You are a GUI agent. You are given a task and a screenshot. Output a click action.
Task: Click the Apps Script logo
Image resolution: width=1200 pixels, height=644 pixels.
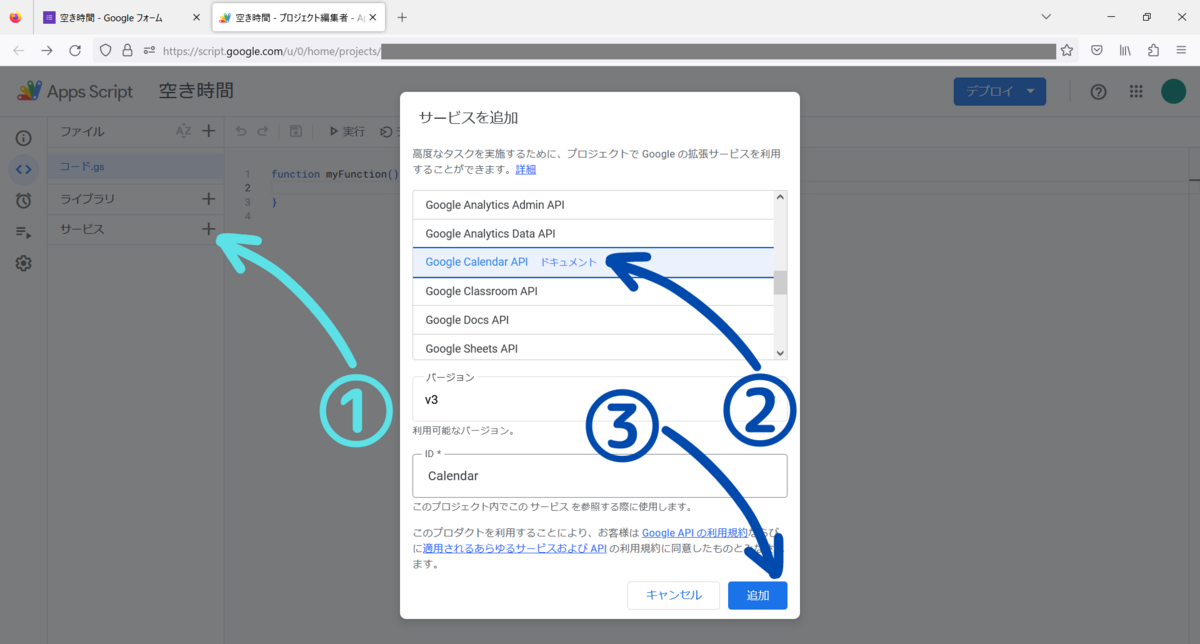pyautogui.click(x=74, y=91)
